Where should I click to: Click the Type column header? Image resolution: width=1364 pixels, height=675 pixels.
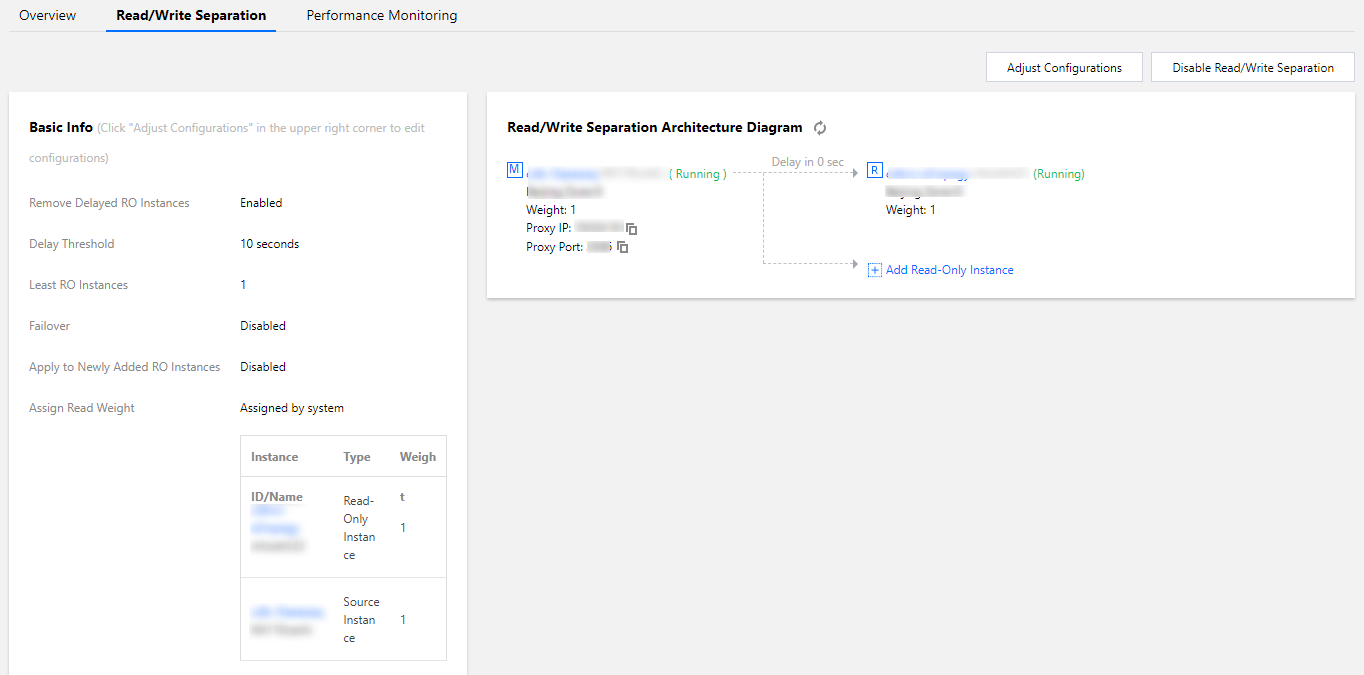[x=357, y=457]
